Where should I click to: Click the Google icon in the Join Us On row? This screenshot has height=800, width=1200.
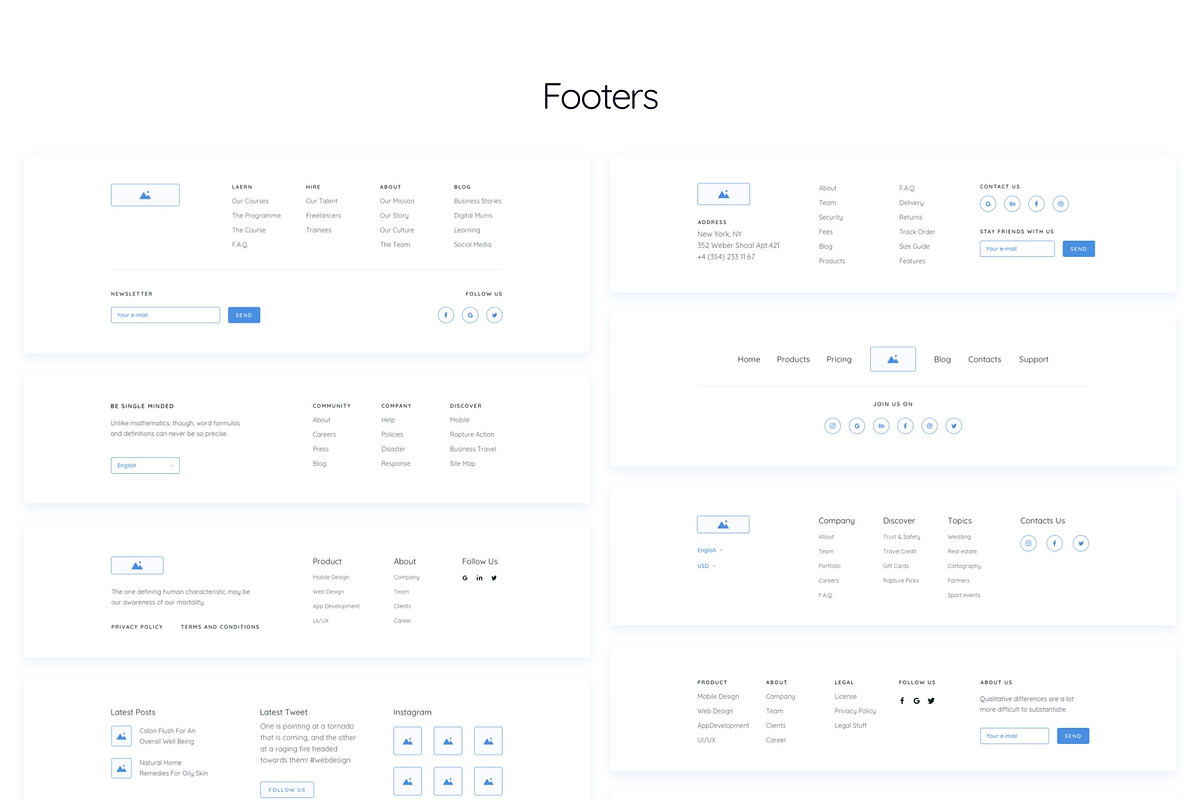click(857, 425)
